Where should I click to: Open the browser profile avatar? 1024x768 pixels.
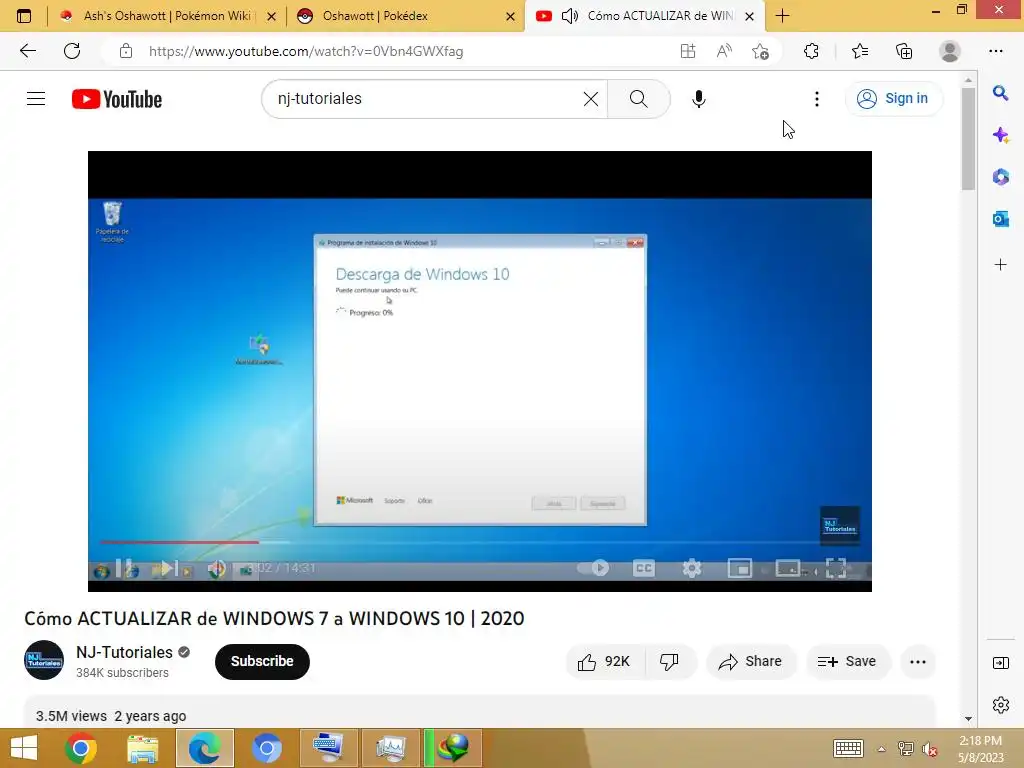tap(950, 51)
